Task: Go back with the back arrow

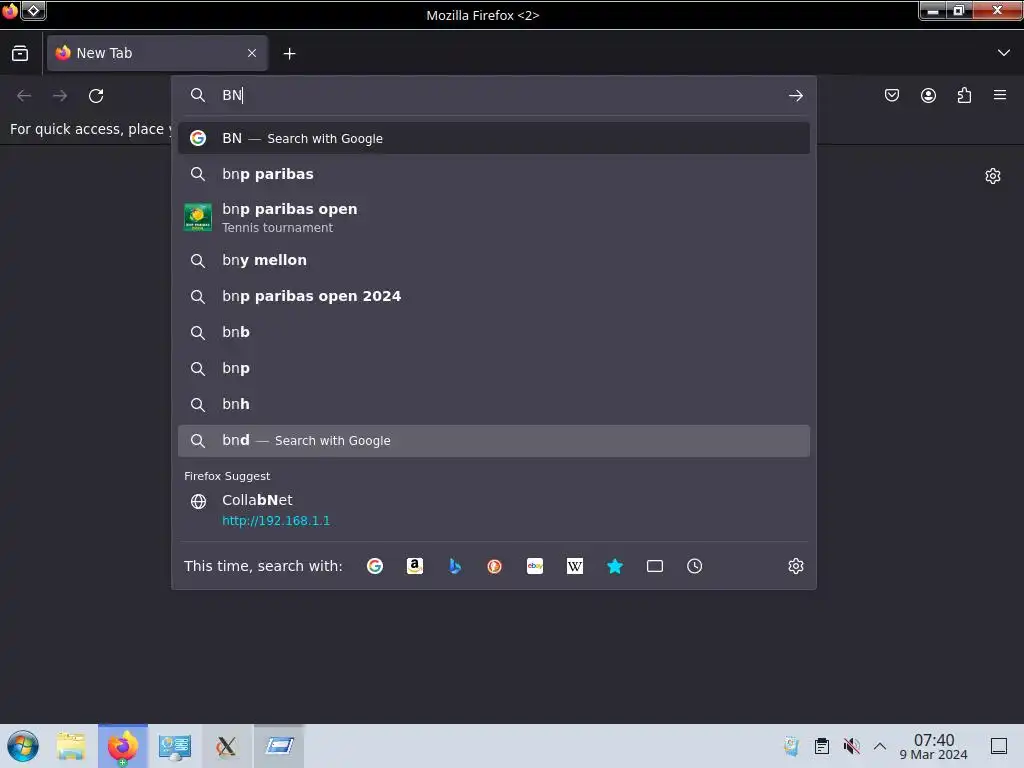Action: click(x=24, y=96)
